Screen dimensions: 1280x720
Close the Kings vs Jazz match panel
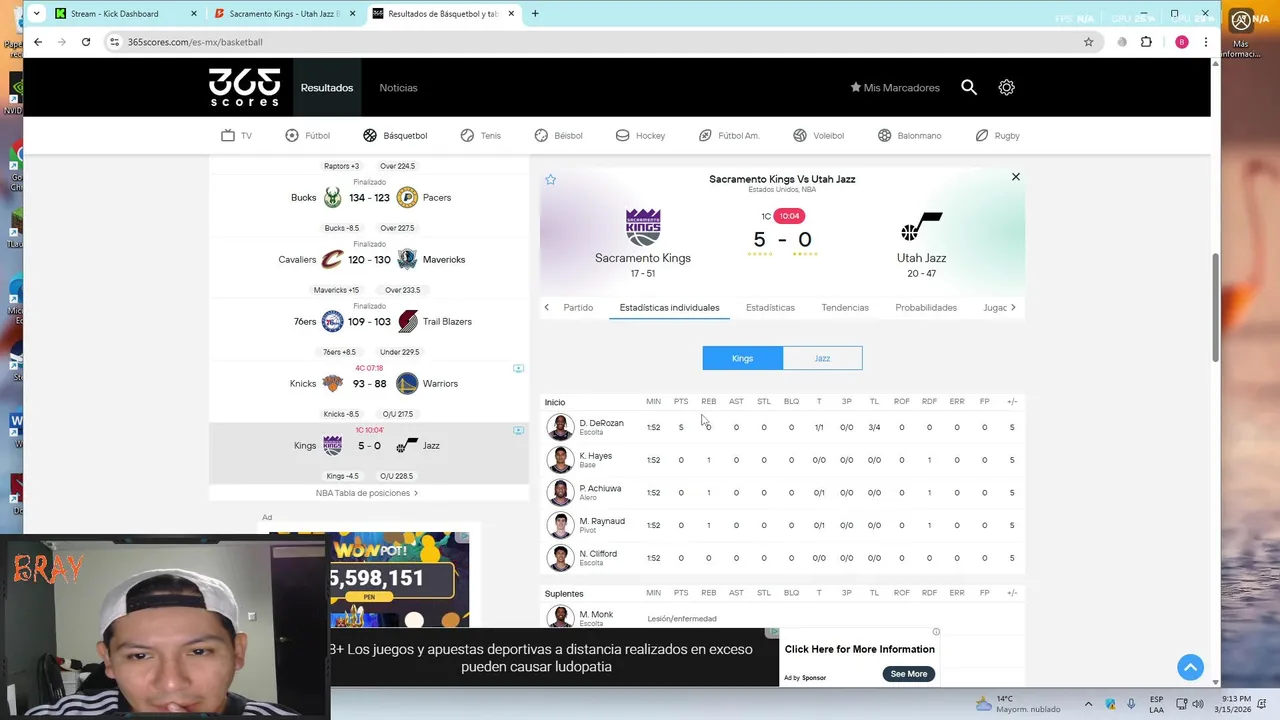tap(1015, 177)
